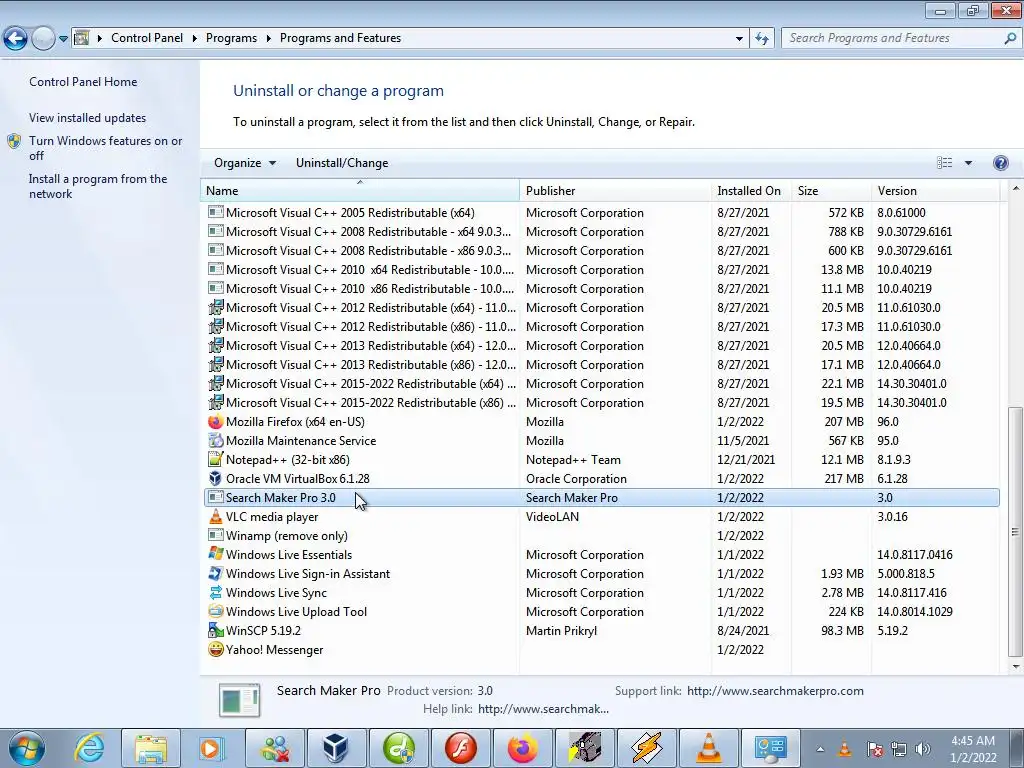
Task: Open Firefox from the taskbar
Action: 522,748
